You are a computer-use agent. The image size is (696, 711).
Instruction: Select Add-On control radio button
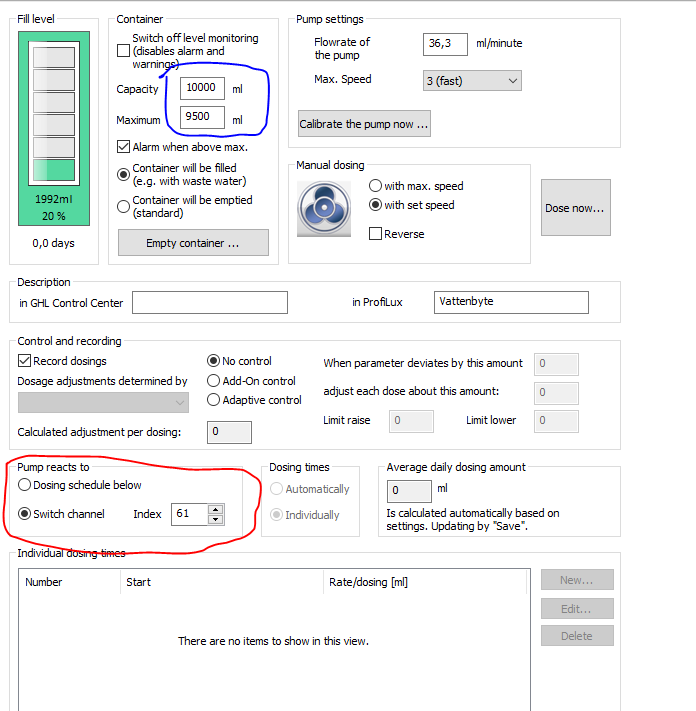tap(213, 380)
